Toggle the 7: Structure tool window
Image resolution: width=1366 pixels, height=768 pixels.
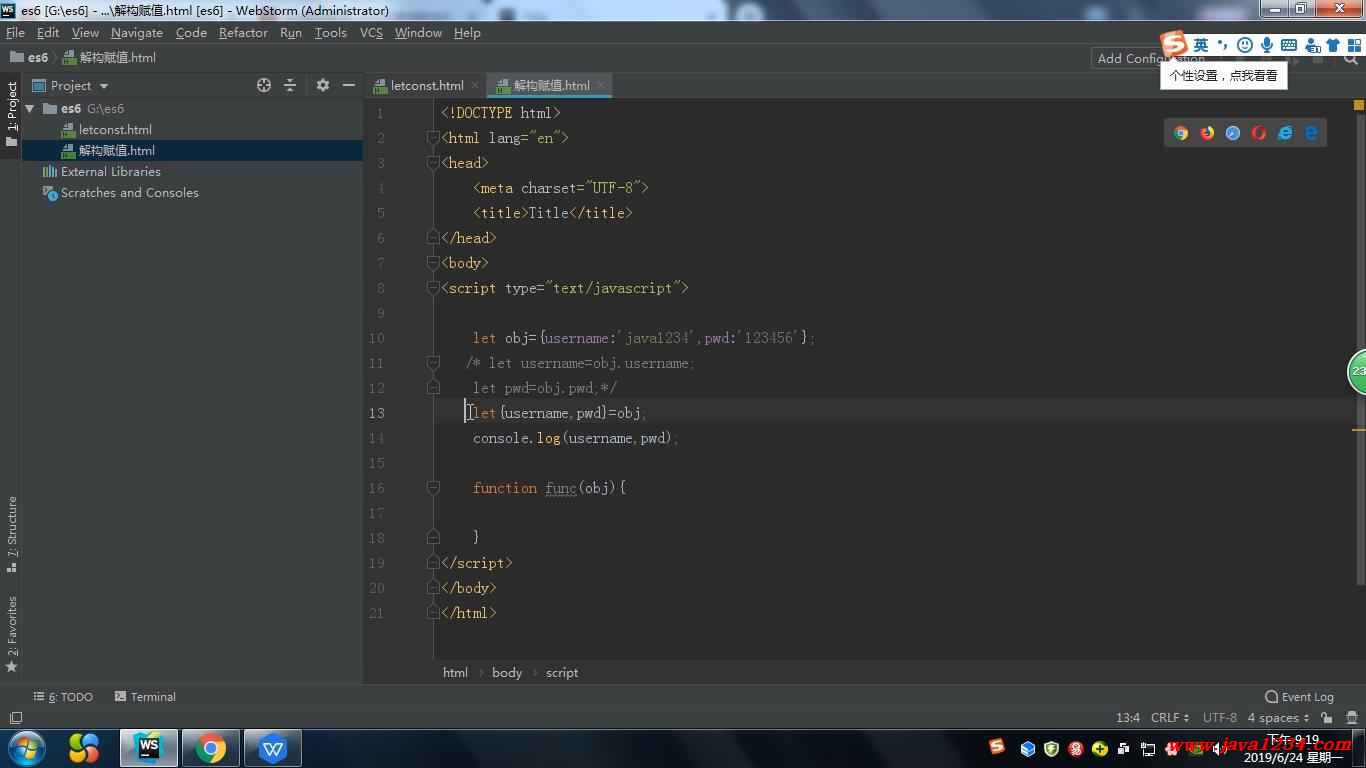(11, 535)
